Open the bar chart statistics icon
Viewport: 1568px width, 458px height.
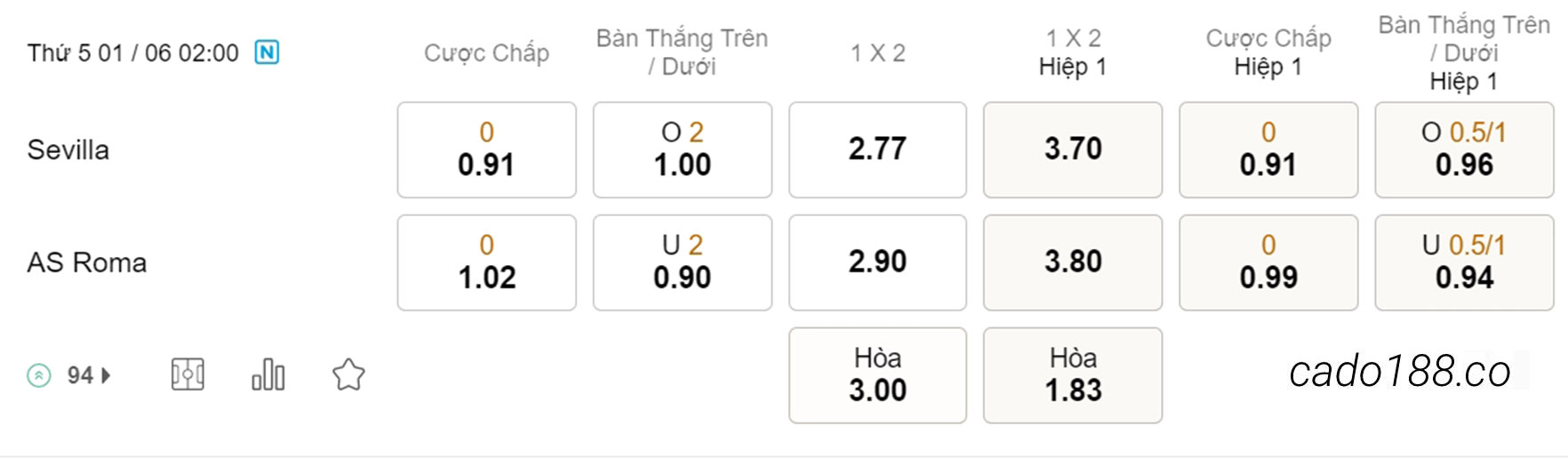coord(268,374)
